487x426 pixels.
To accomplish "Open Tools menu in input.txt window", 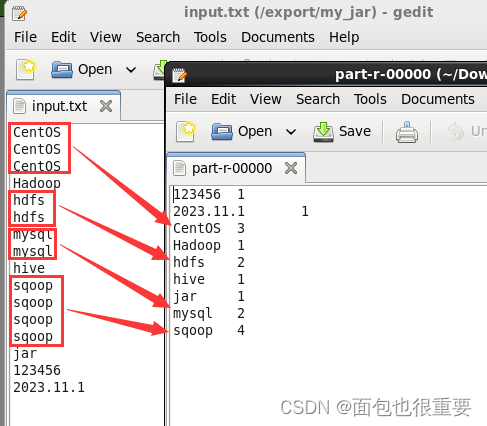I will pos(210,37).
